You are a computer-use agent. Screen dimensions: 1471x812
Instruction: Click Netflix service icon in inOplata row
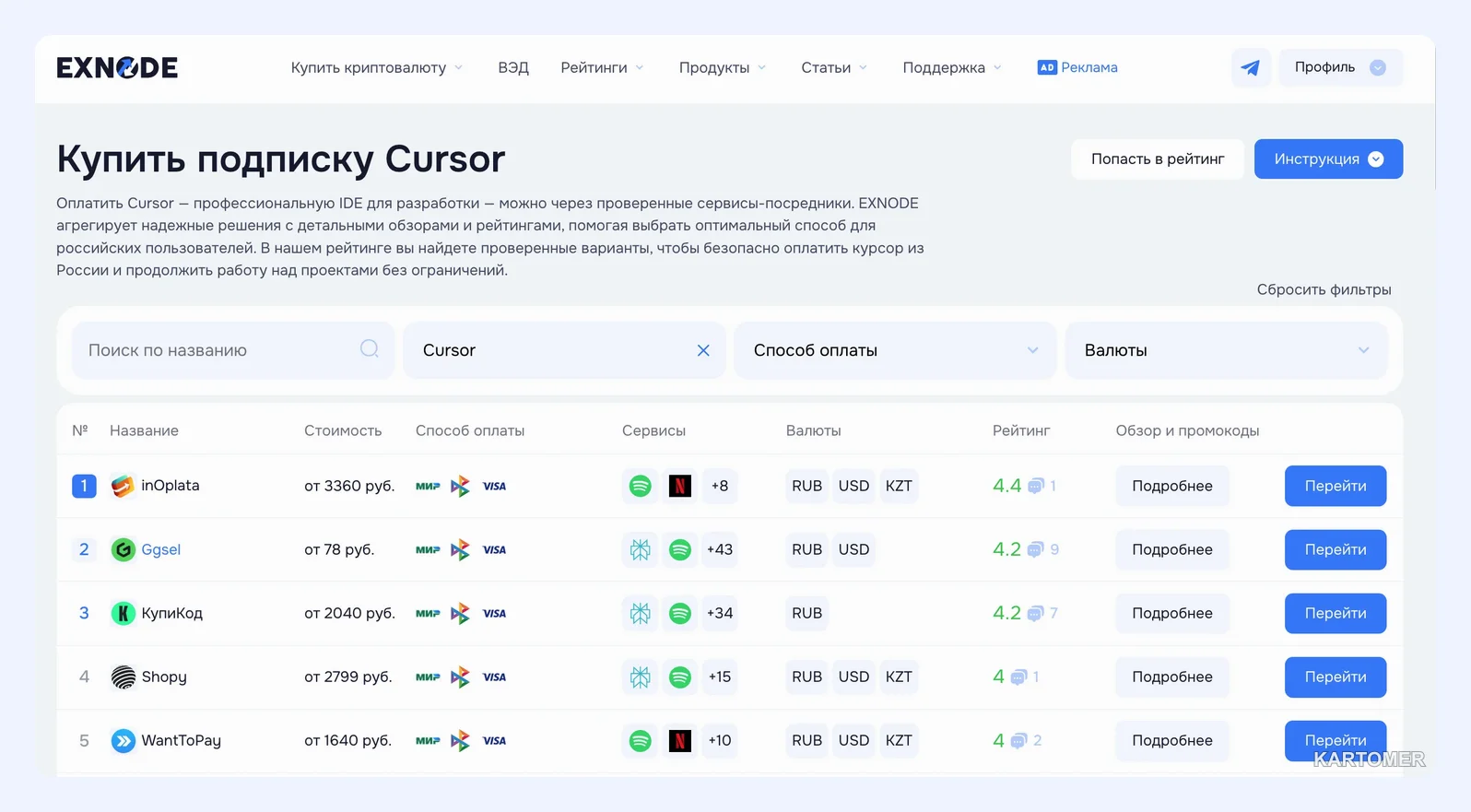[680, 486]
